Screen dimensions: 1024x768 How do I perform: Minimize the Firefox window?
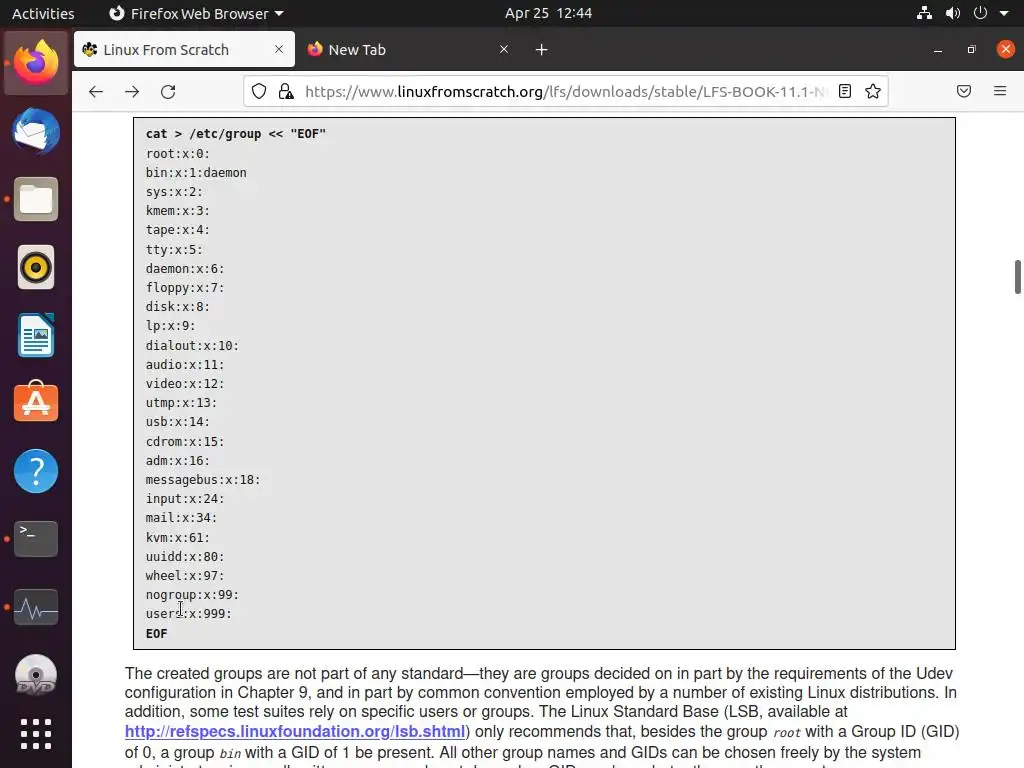938,50
